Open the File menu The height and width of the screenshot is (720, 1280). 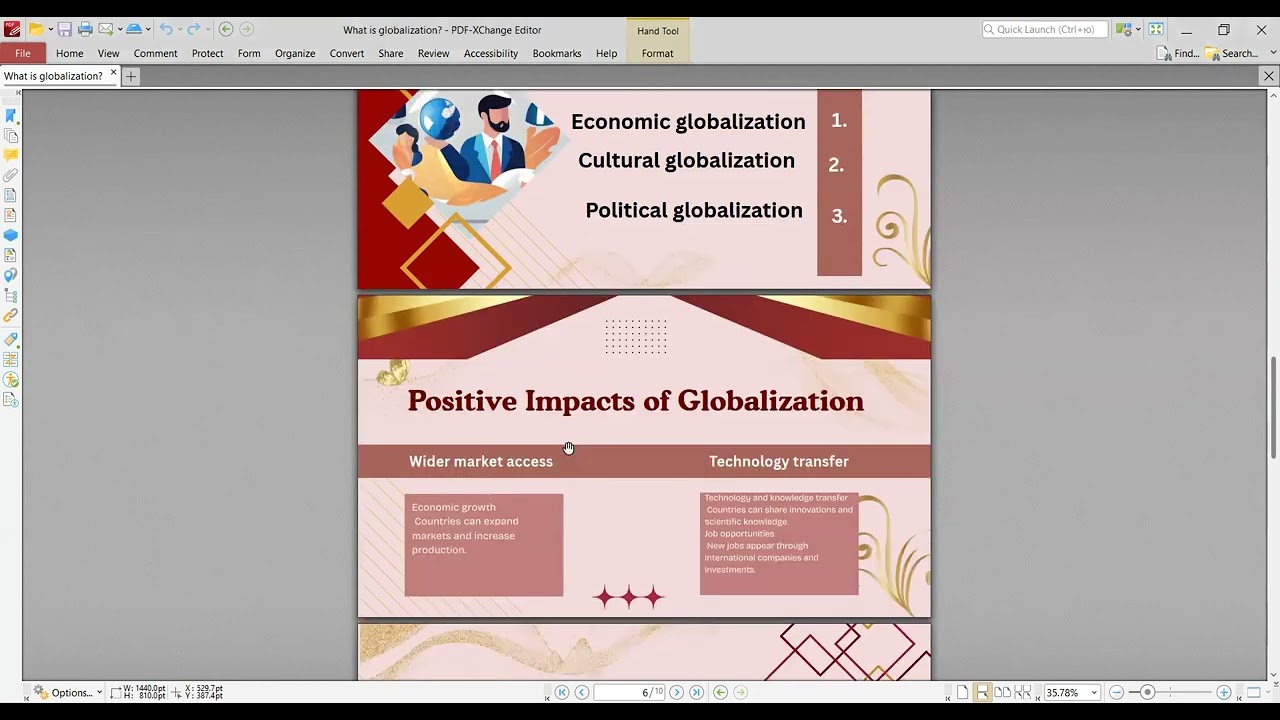pos(23,53)
